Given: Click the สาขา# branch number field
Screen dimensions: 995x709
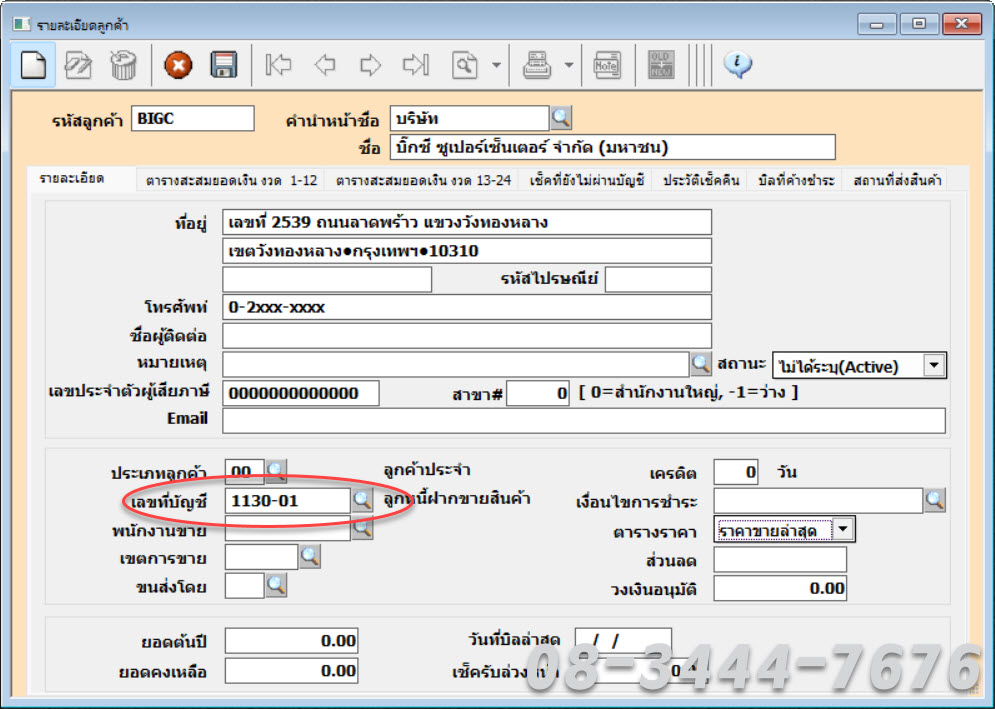Looking at the screenshot, I should [538, 394].
